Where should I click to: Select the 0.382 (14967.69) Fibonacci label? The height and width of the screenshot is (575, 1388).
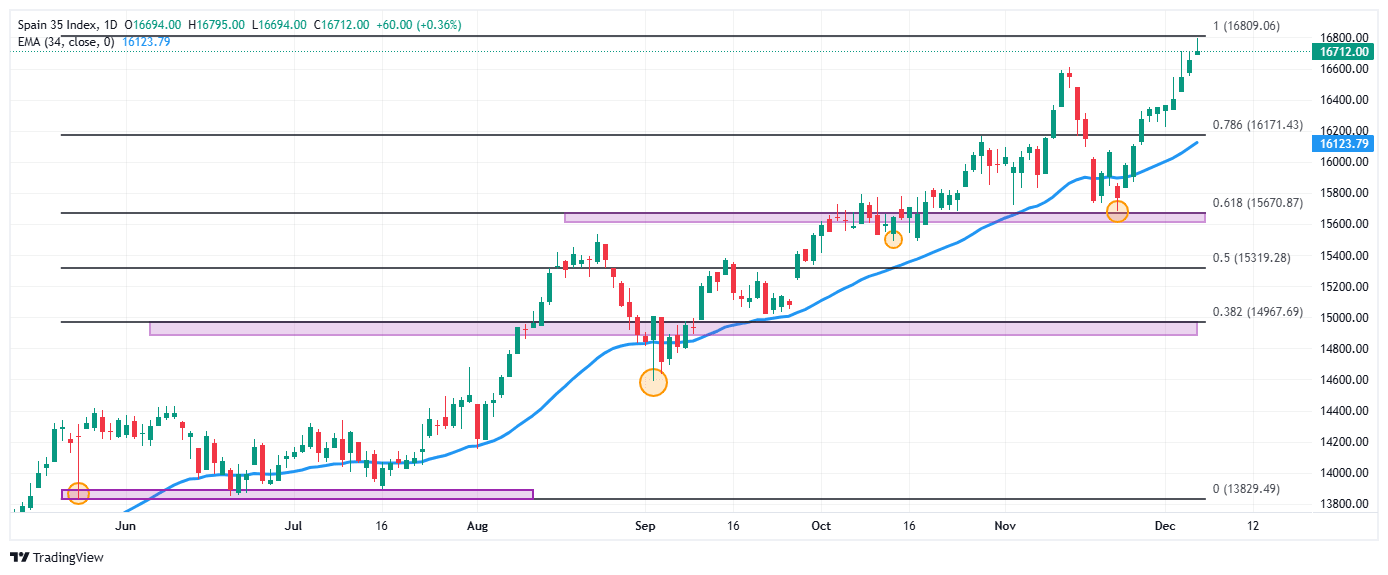[1257, 312]
